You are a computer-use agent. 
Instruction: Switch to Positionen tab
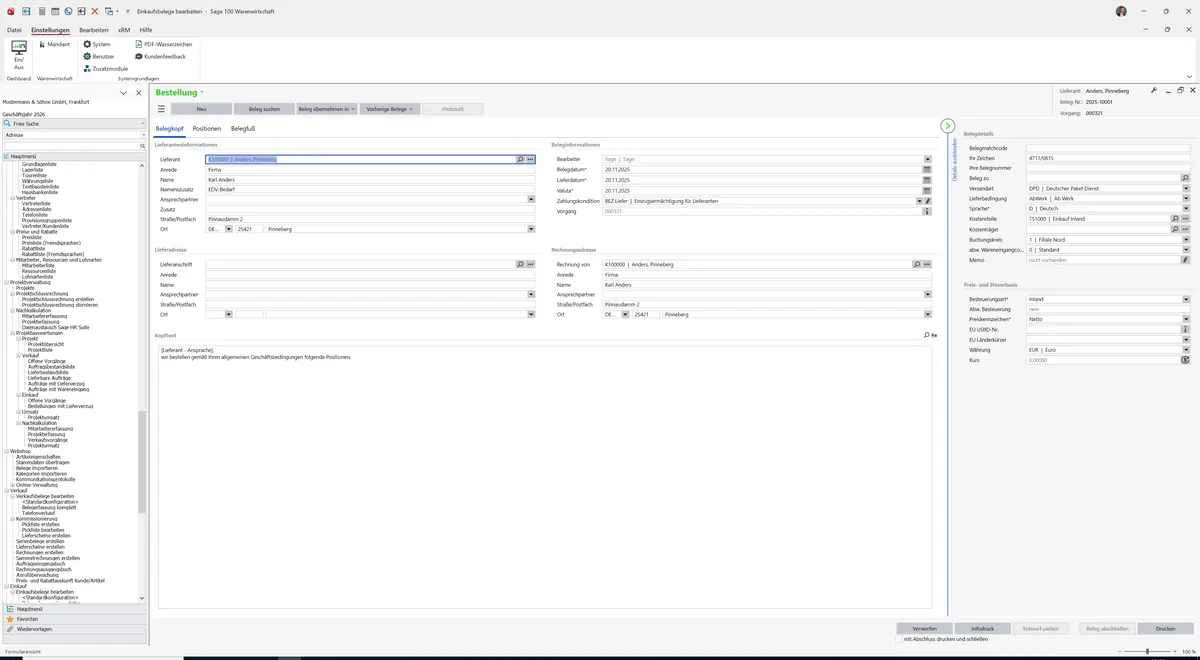click(207, 129)
